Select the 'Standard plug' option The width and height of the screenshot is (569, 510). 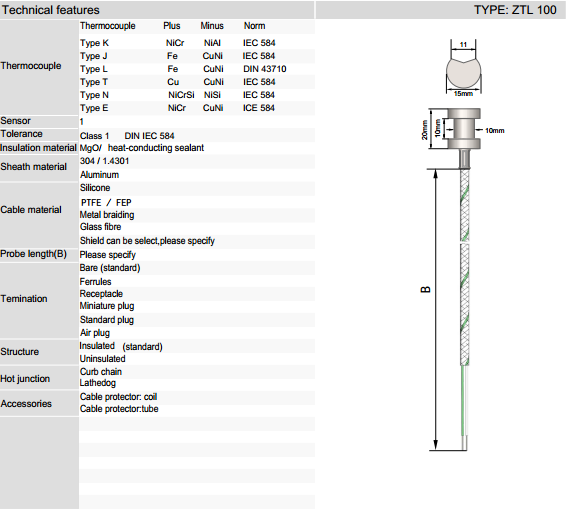coord(107,320)
